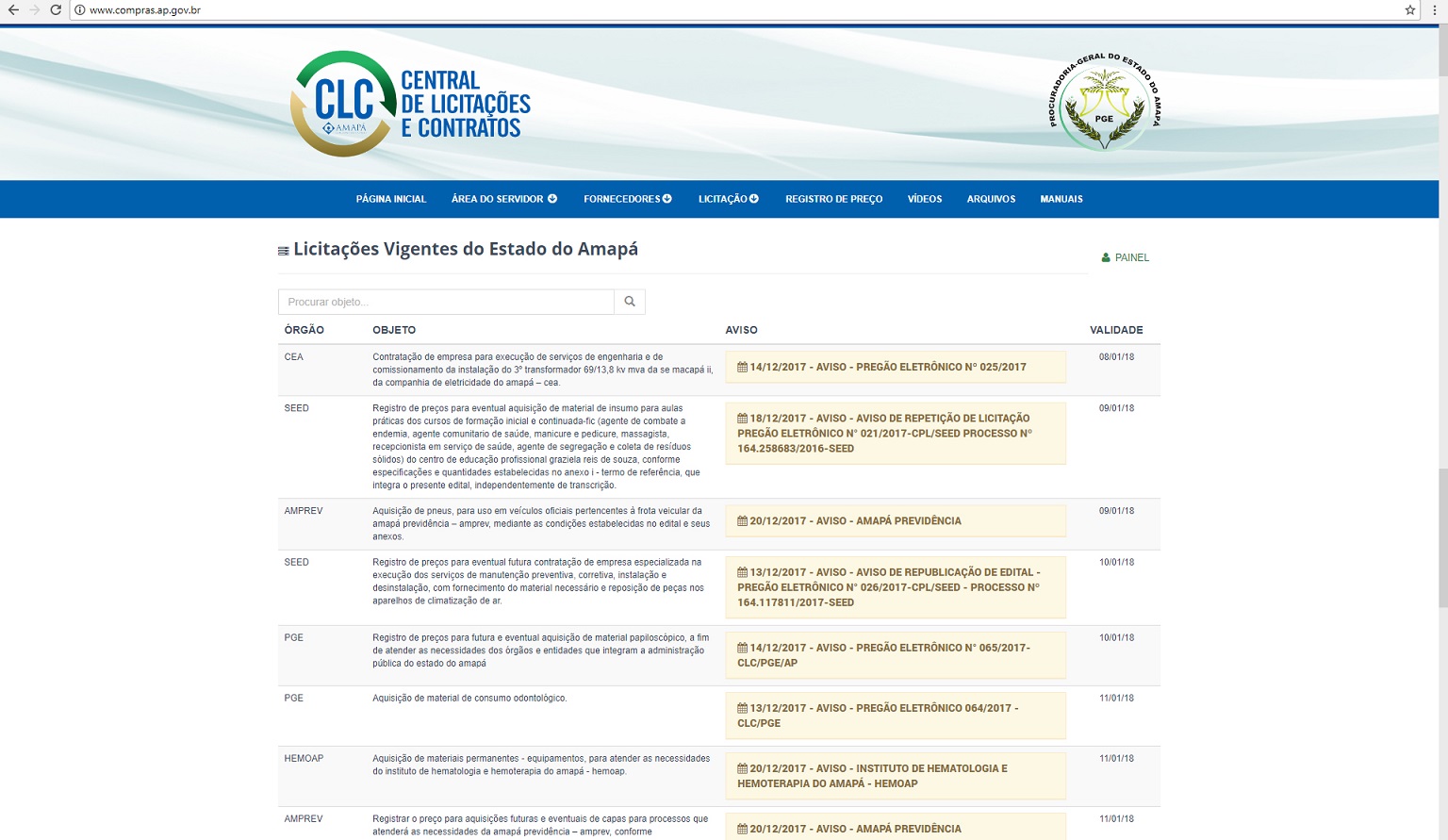Open the Manuais menu item

1061,199
